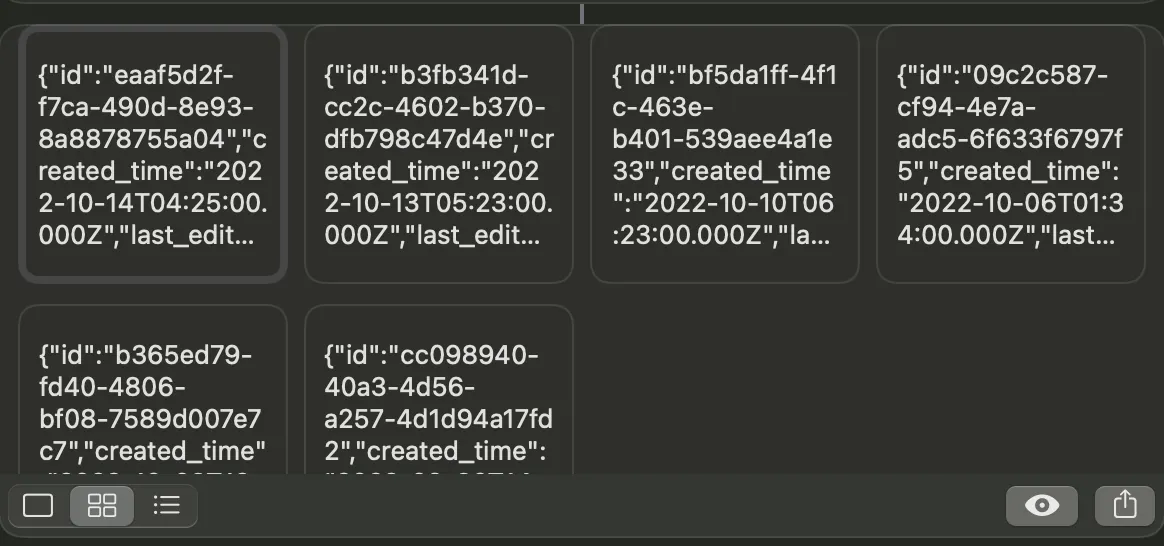Viewport: 1164px width, 546px height.
Task: Toggle the eye preview button
Action: [x=1042, y=506]
